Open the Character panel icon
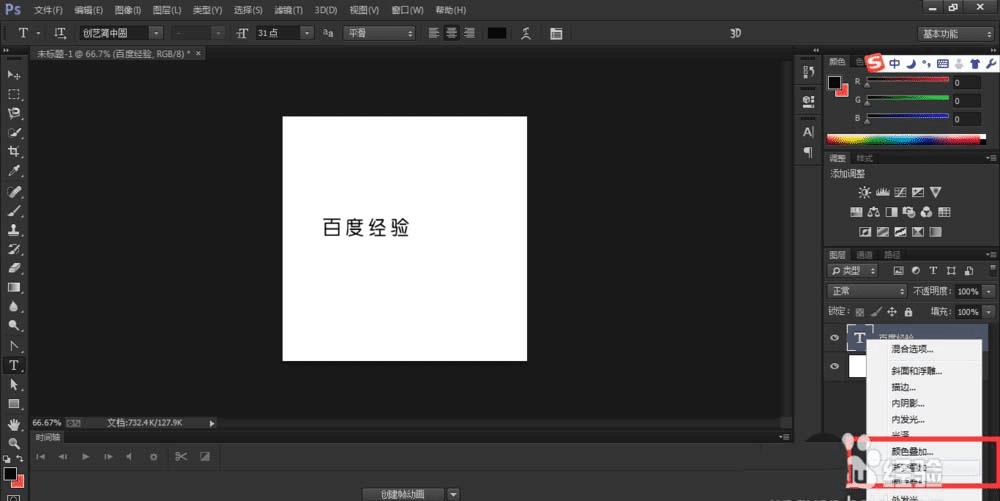Screen dimensions: 1000x501 (x=808, y=132)
